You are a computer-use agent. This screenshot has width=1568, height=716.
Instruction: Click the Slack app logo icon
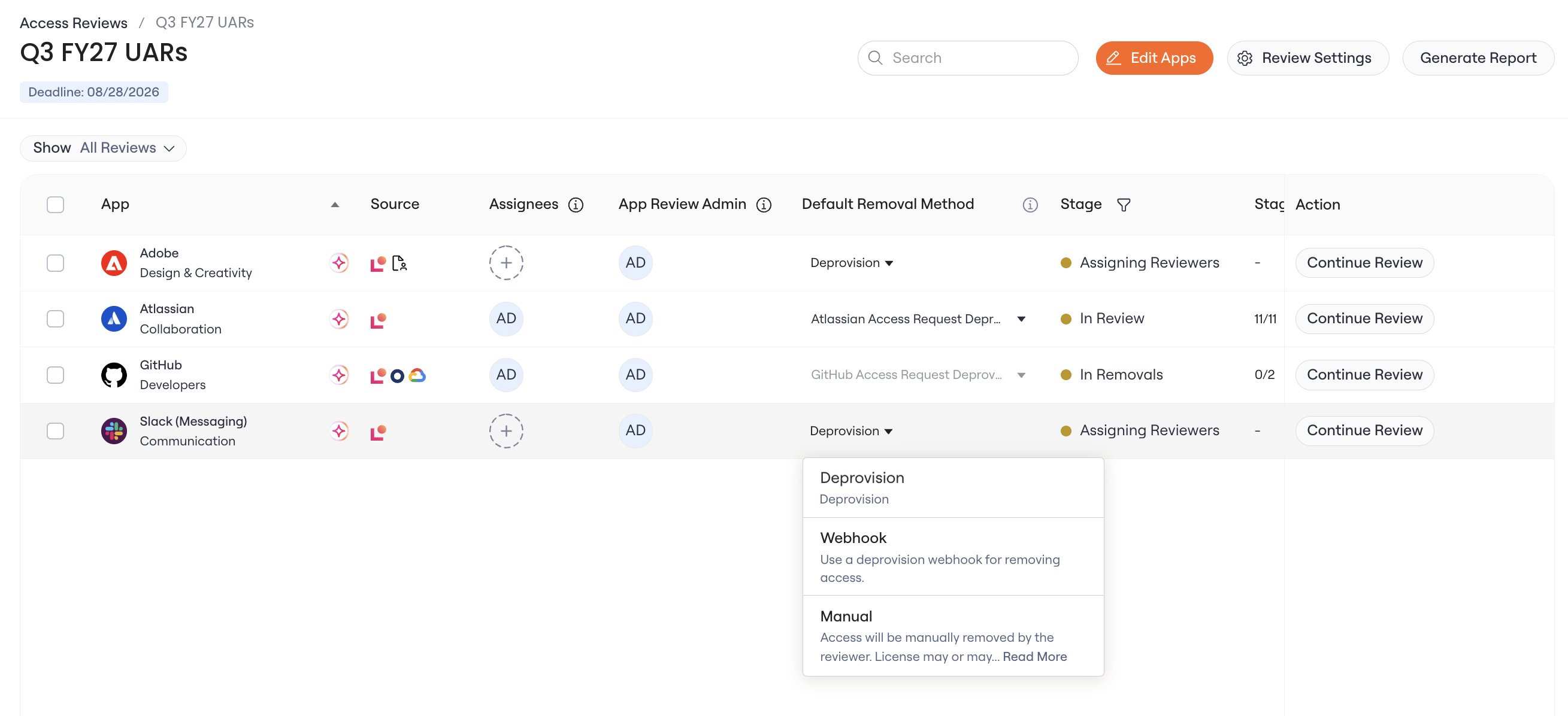[114, 430]
